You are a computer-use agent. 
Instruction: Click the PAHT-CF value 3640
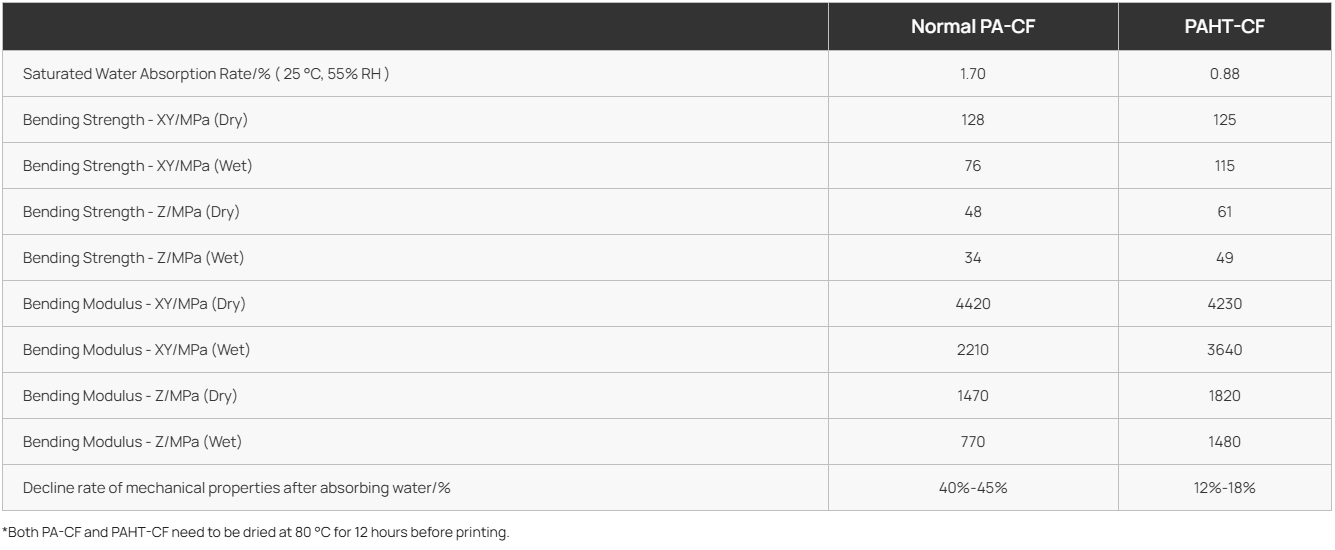[x=1224, y=350]
